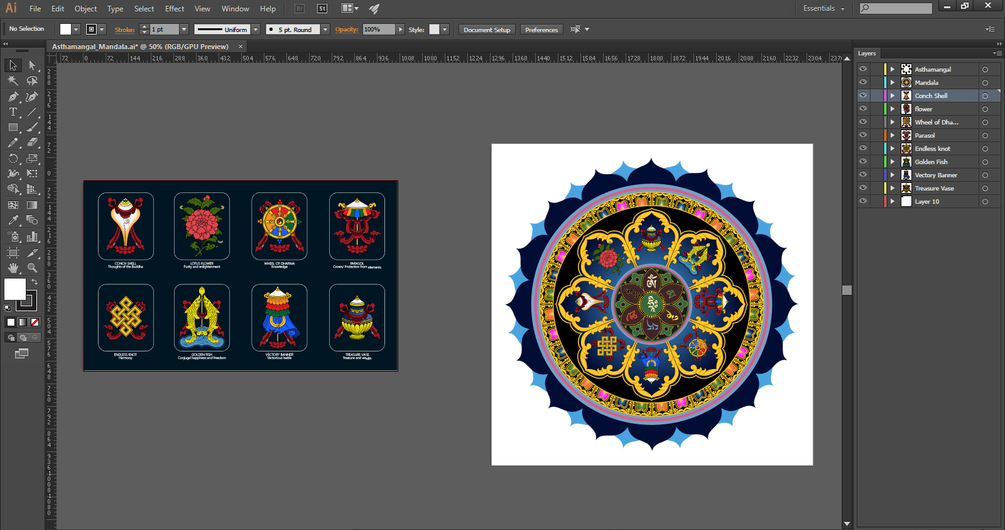1005x530 pixels.
Task: Expand the Wheel of Dha... layer
Action: pos(892,122)
